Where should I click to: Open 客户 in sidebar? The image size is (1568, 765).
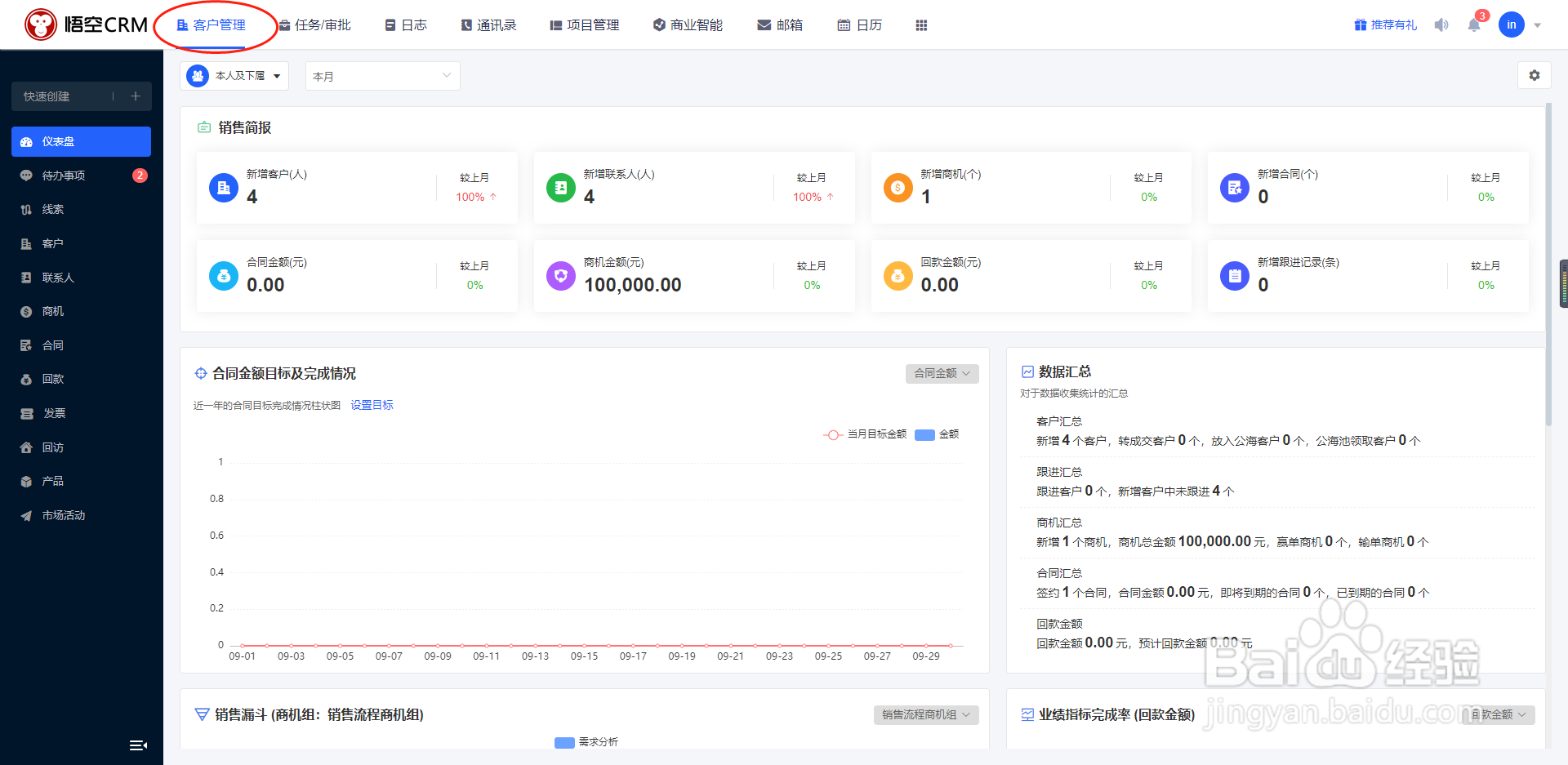[81, 243]
